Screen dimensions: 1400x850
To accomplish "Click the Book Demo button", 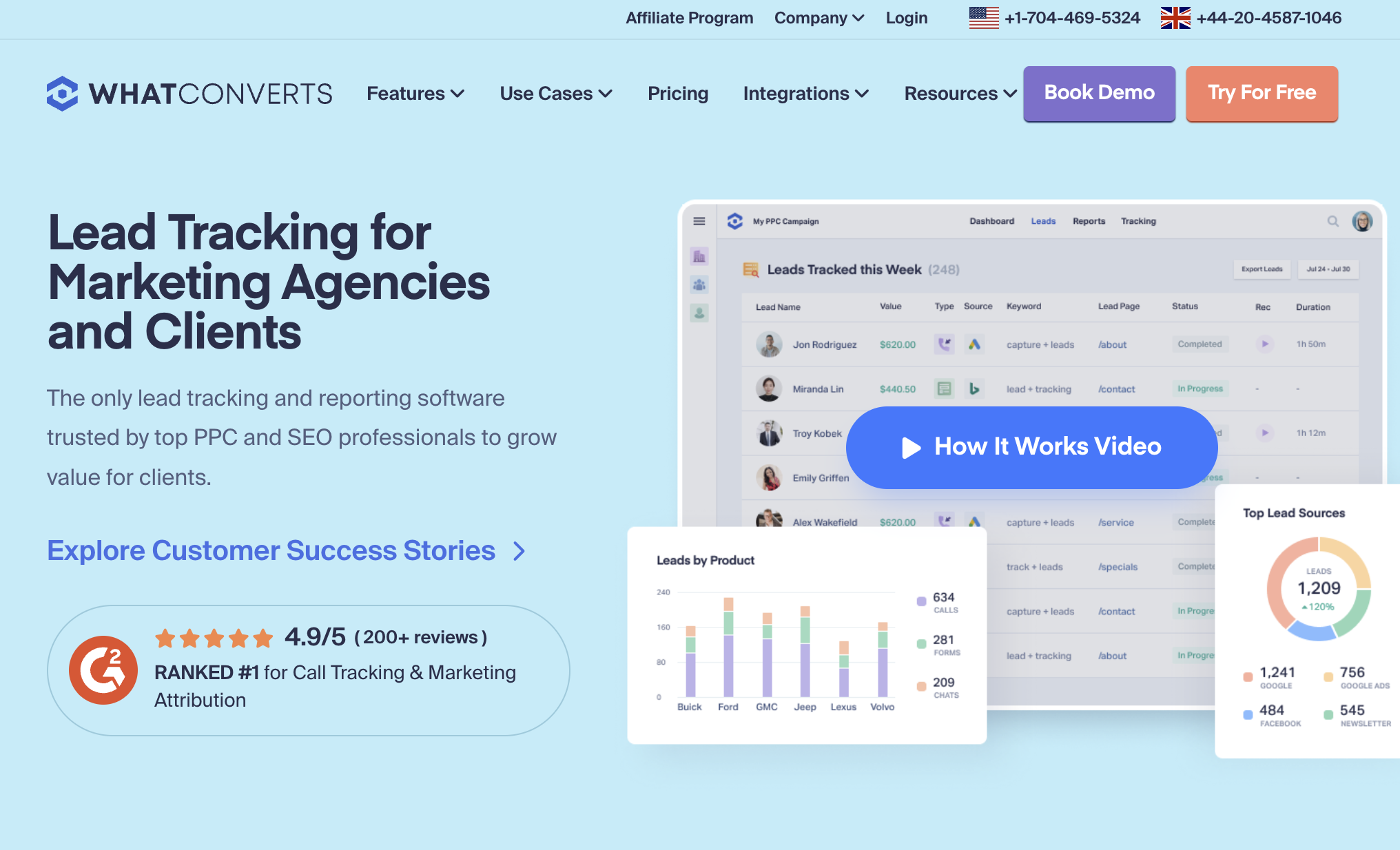I will point(1099,94).
